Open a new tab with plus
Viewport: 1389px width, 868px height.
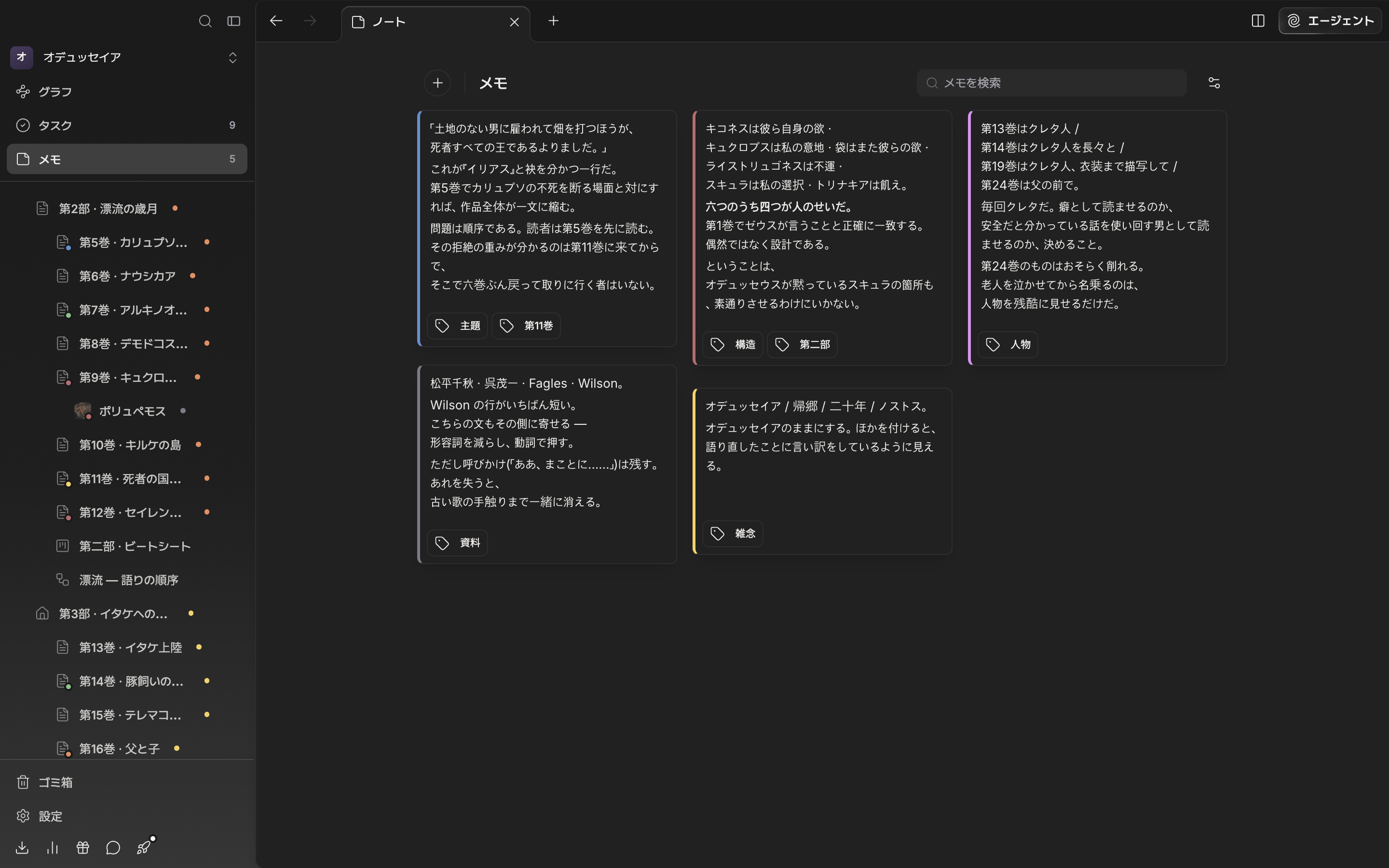tap(553, 21)
